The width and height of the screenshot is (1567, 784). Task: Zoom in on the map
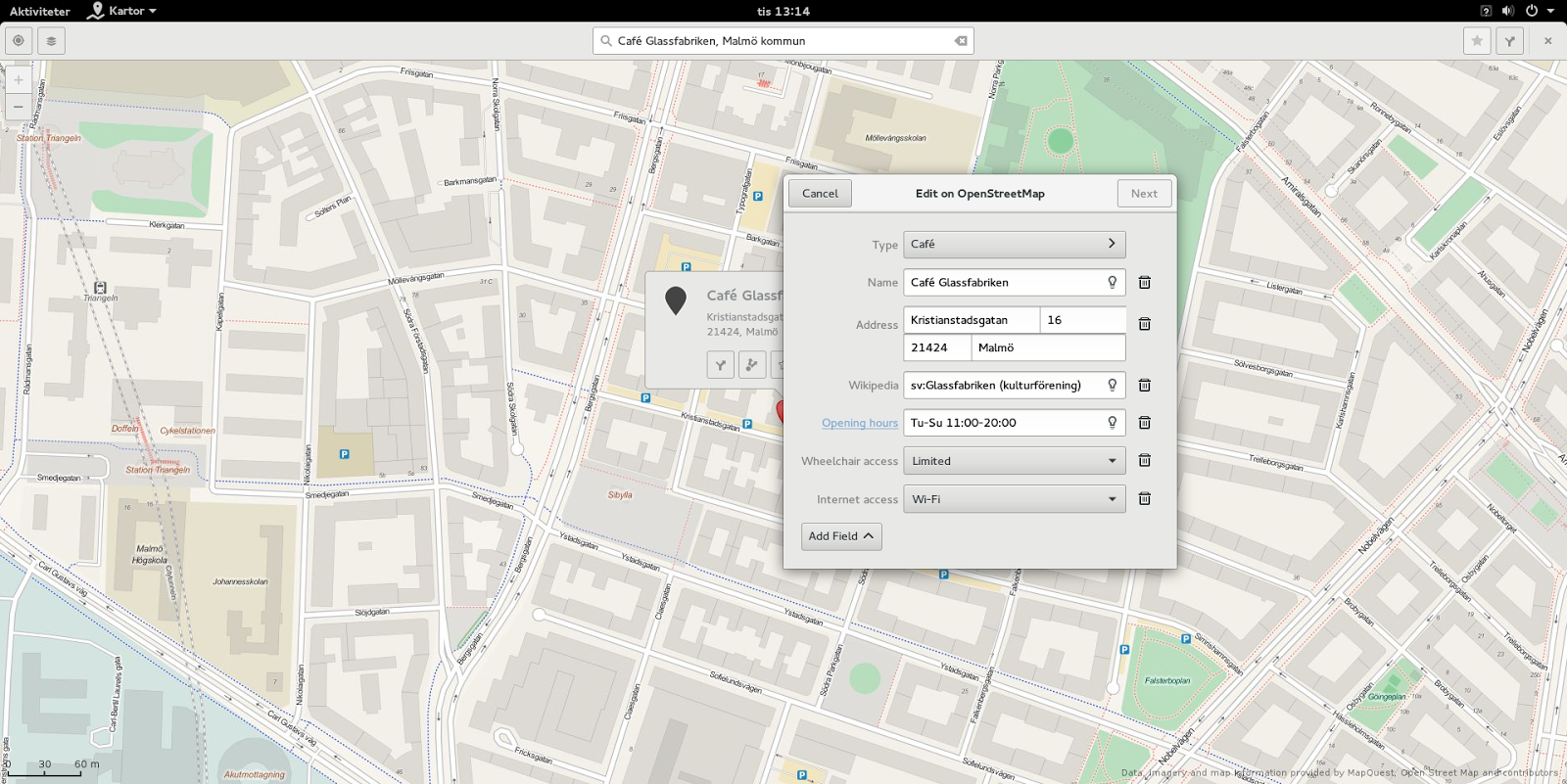click(x=19, y=80)
